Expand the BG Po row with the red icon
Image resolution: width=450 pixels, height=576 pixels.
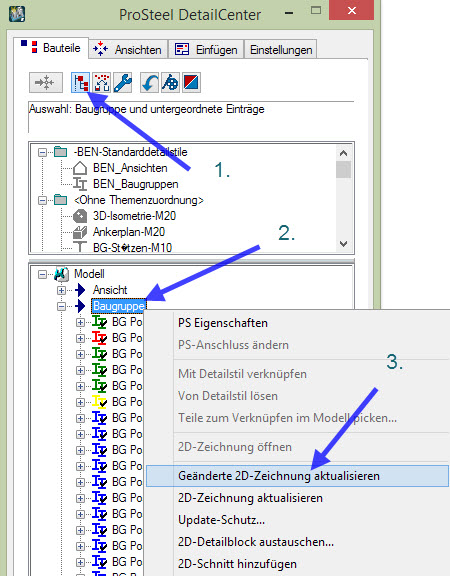[80, 338]
